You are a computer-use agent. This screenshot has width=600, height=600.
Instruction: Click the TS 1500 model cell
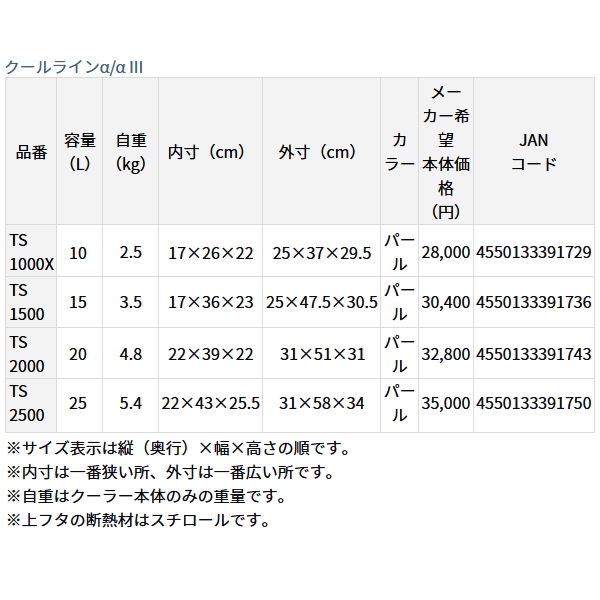[31, 302]
